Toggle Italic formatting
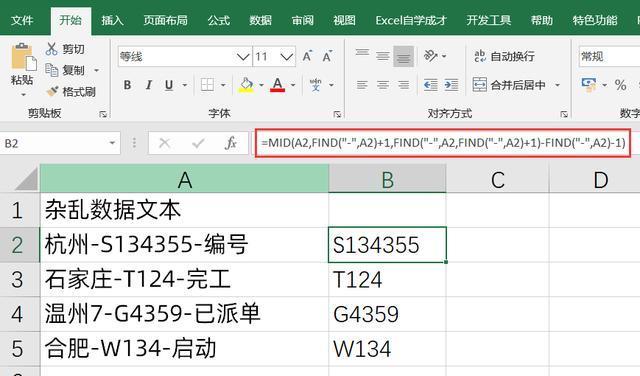640x376 pixels. pos(149,85)
